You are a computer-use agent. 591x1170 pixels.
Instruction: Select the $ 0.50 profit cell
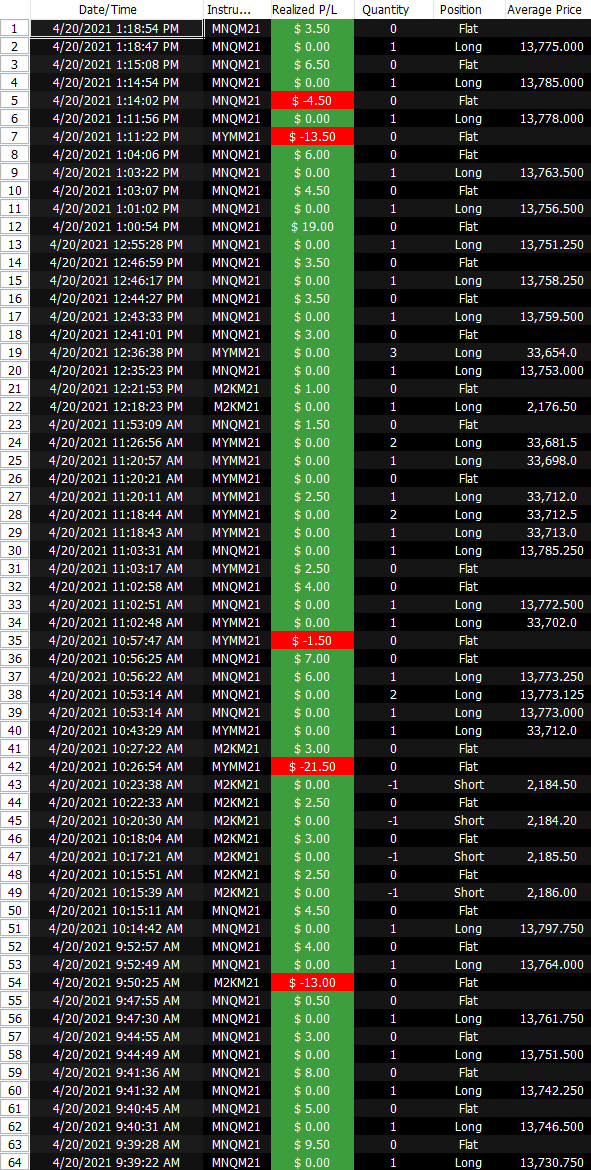point(312,1000)
